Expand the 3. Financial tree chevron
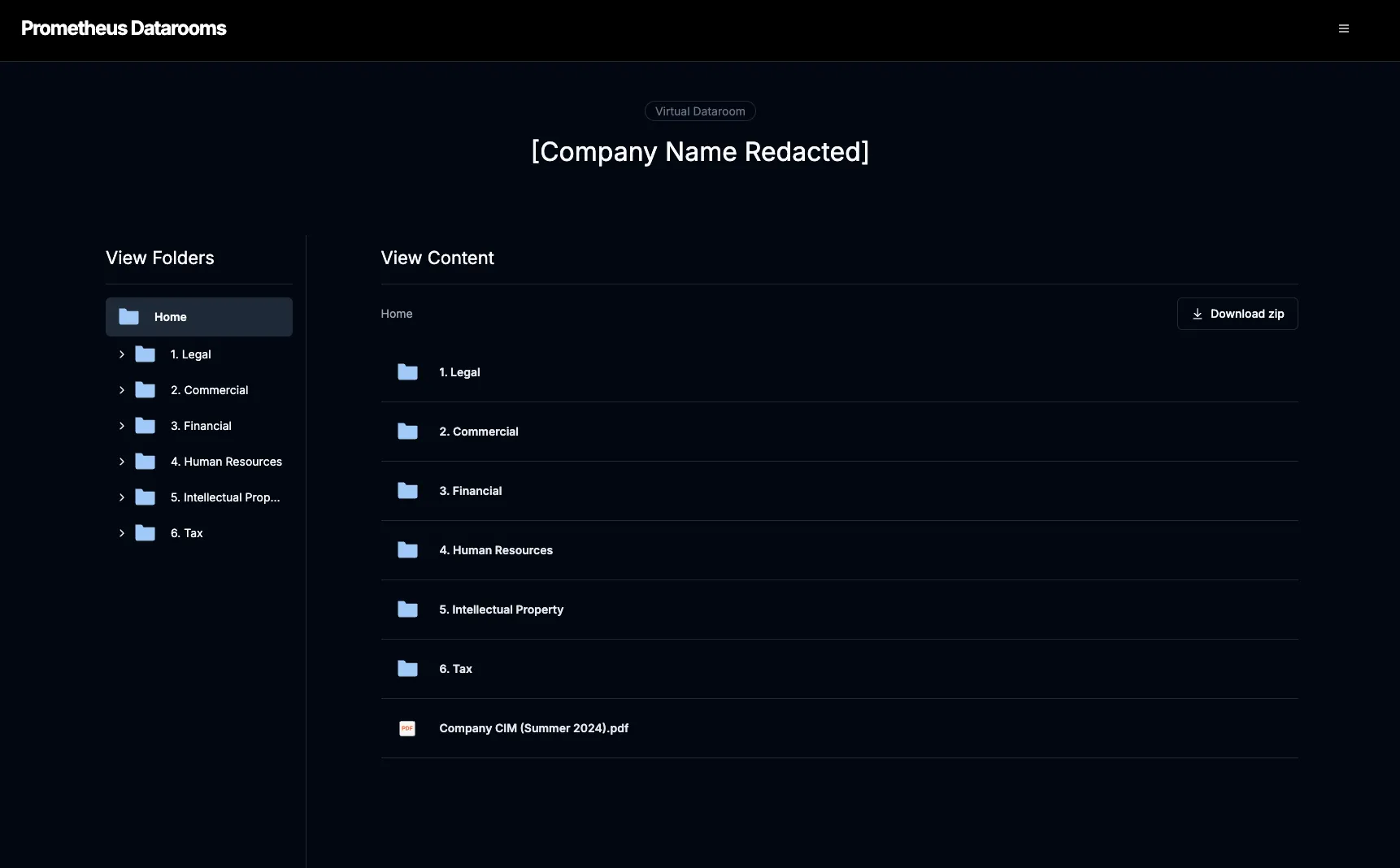The width and height of the screenshot is (1400, 868). (122, 426)
